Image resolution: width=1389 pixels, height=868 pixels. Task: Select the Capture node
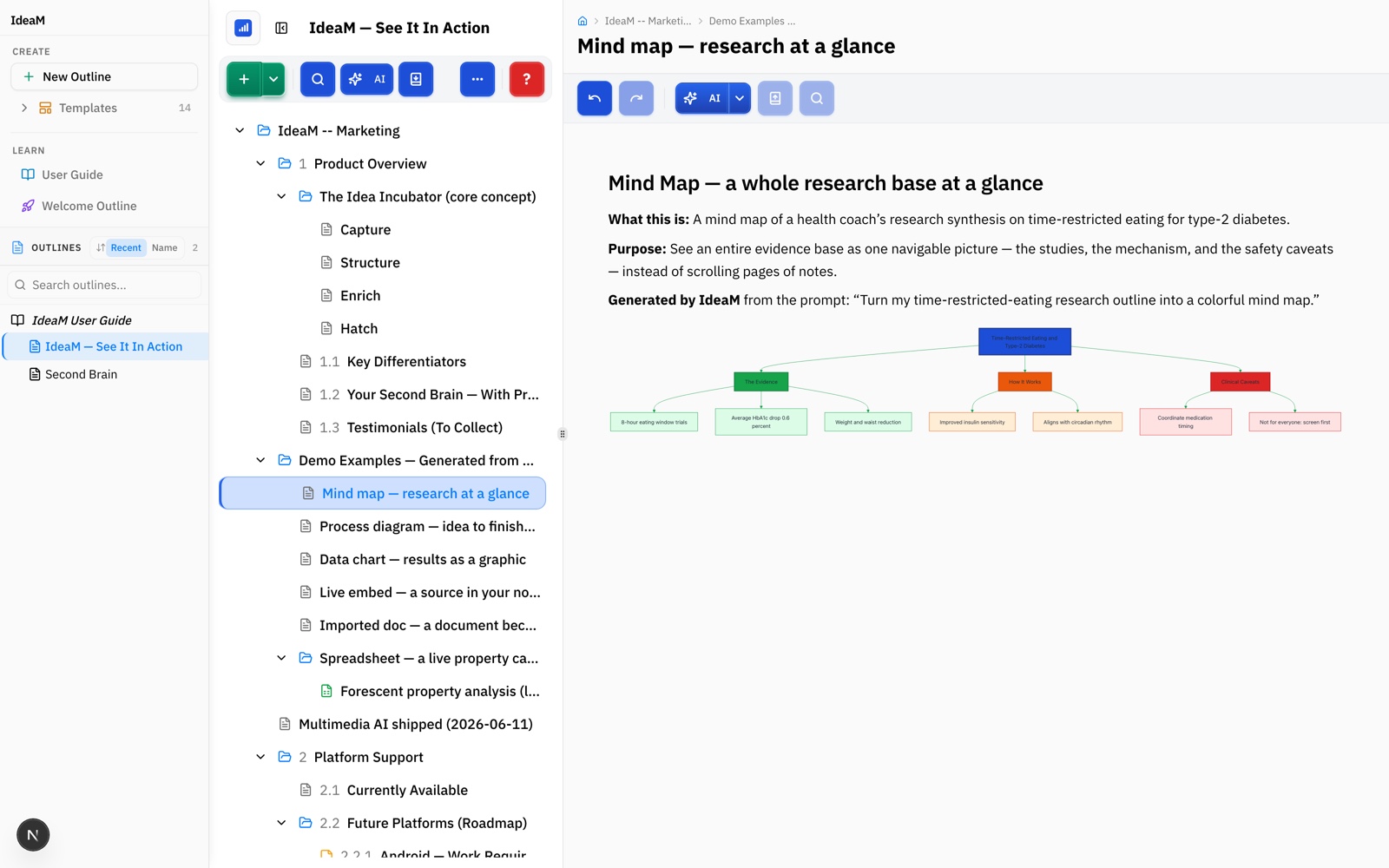point(365,229)
